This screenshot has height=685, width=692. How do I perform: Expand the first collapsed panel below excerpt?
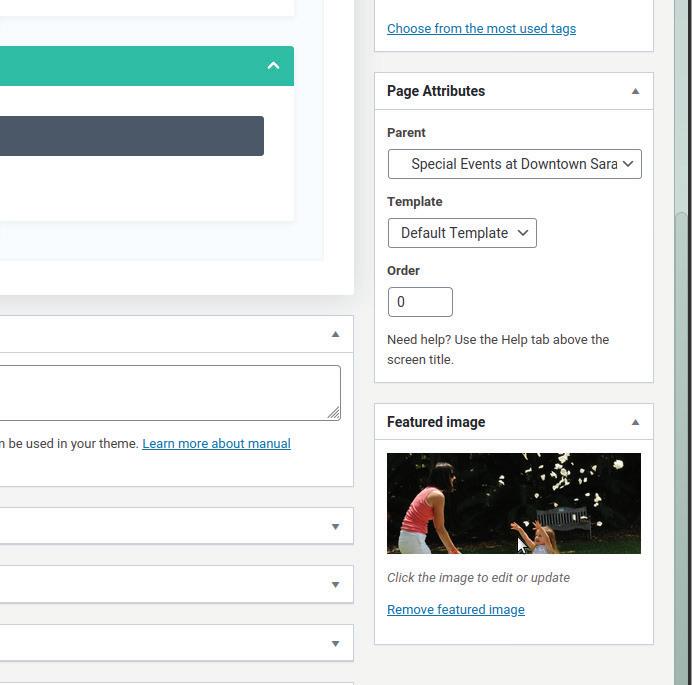[335, 526]
